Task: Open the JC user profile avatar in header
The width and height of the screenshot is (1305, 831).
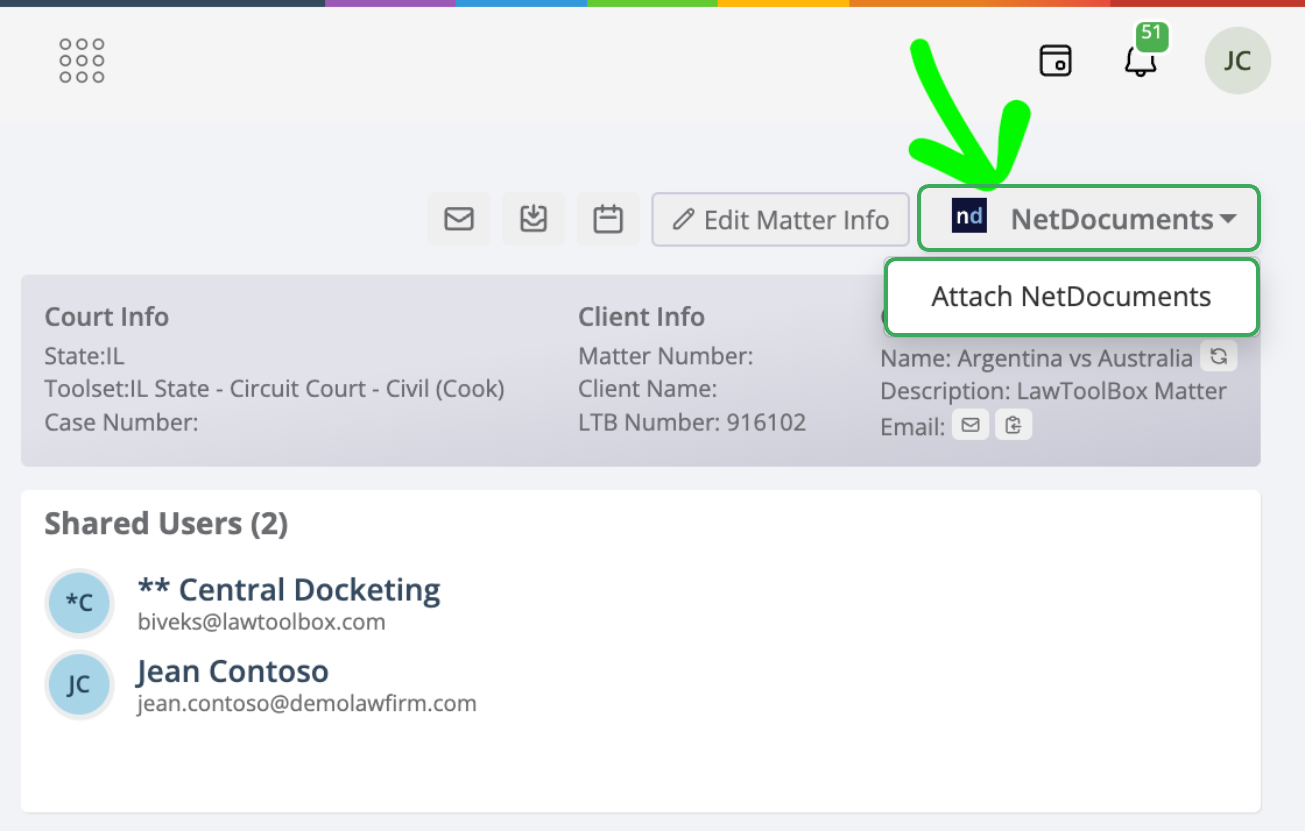Action: (1238, 60)
